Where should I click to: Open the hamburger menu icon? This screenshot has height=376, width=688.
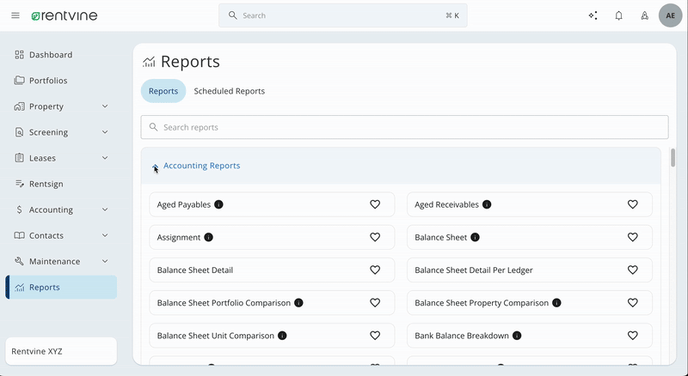click(15, 15)
